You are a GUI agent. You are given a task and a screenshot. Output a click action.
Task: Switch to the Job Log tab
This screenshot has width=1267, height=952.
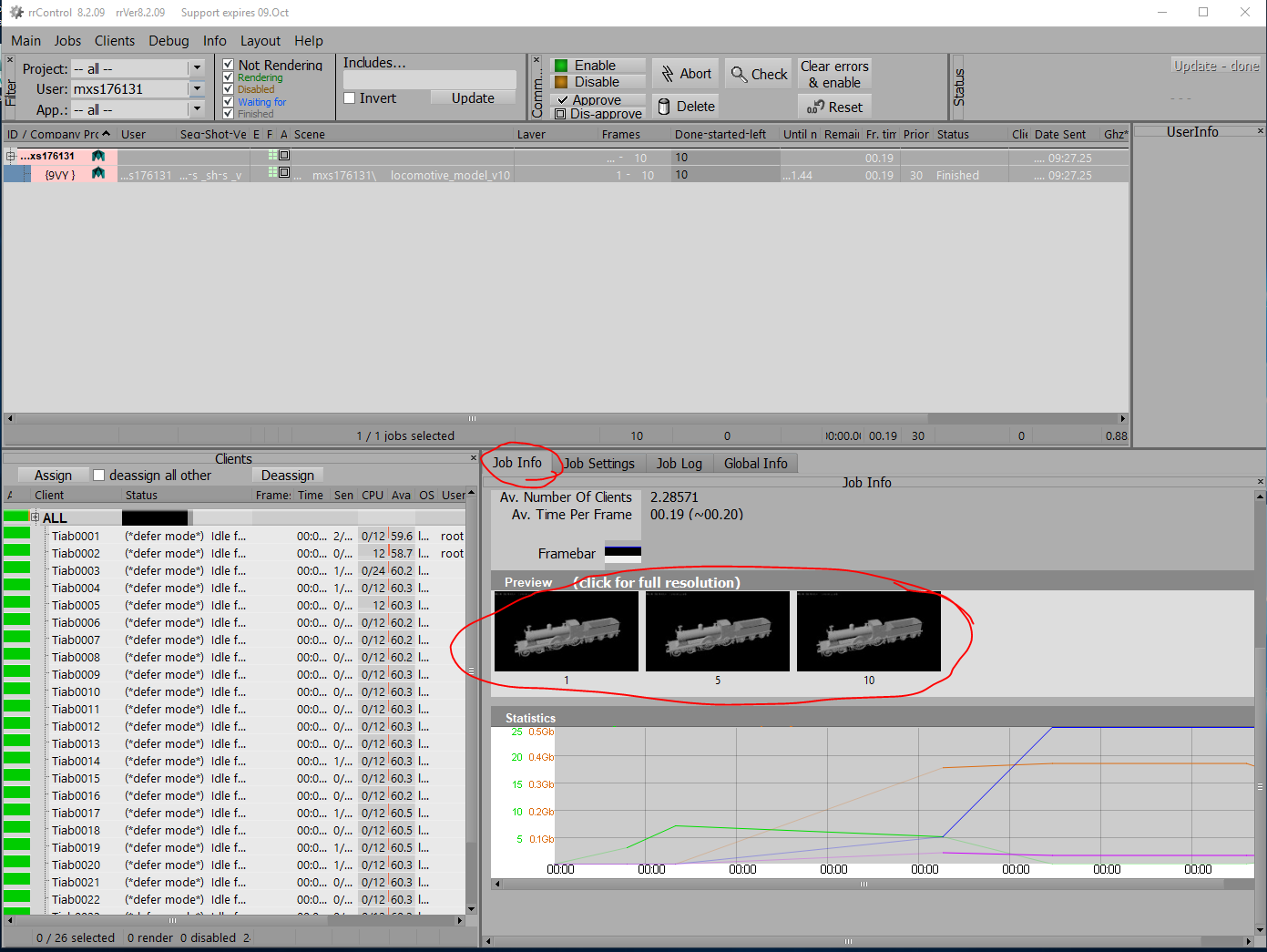pyautogui.click(x=679, y=464)
